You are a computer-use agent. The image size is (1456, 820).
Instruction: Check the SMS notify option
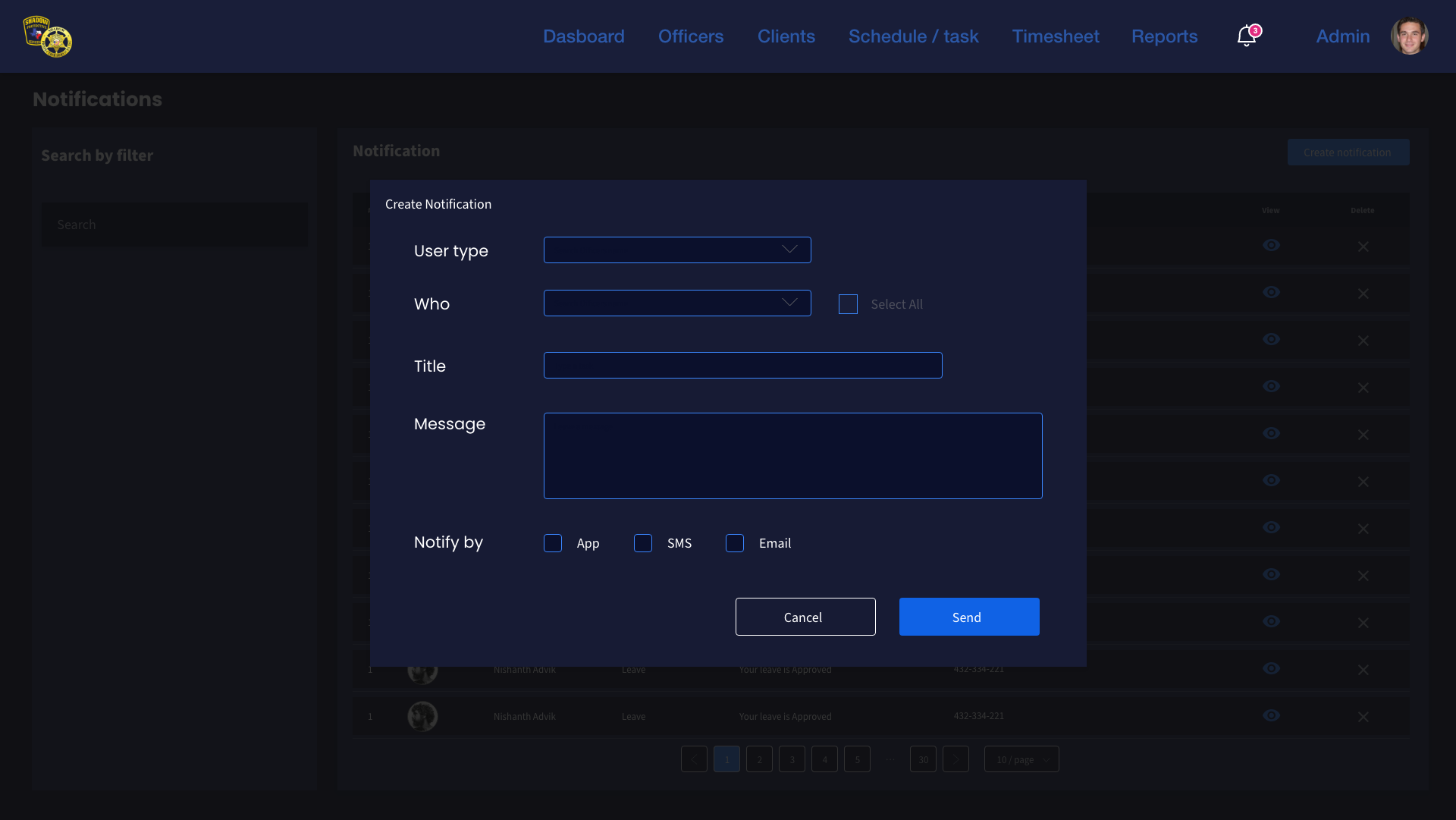point(643,543)
